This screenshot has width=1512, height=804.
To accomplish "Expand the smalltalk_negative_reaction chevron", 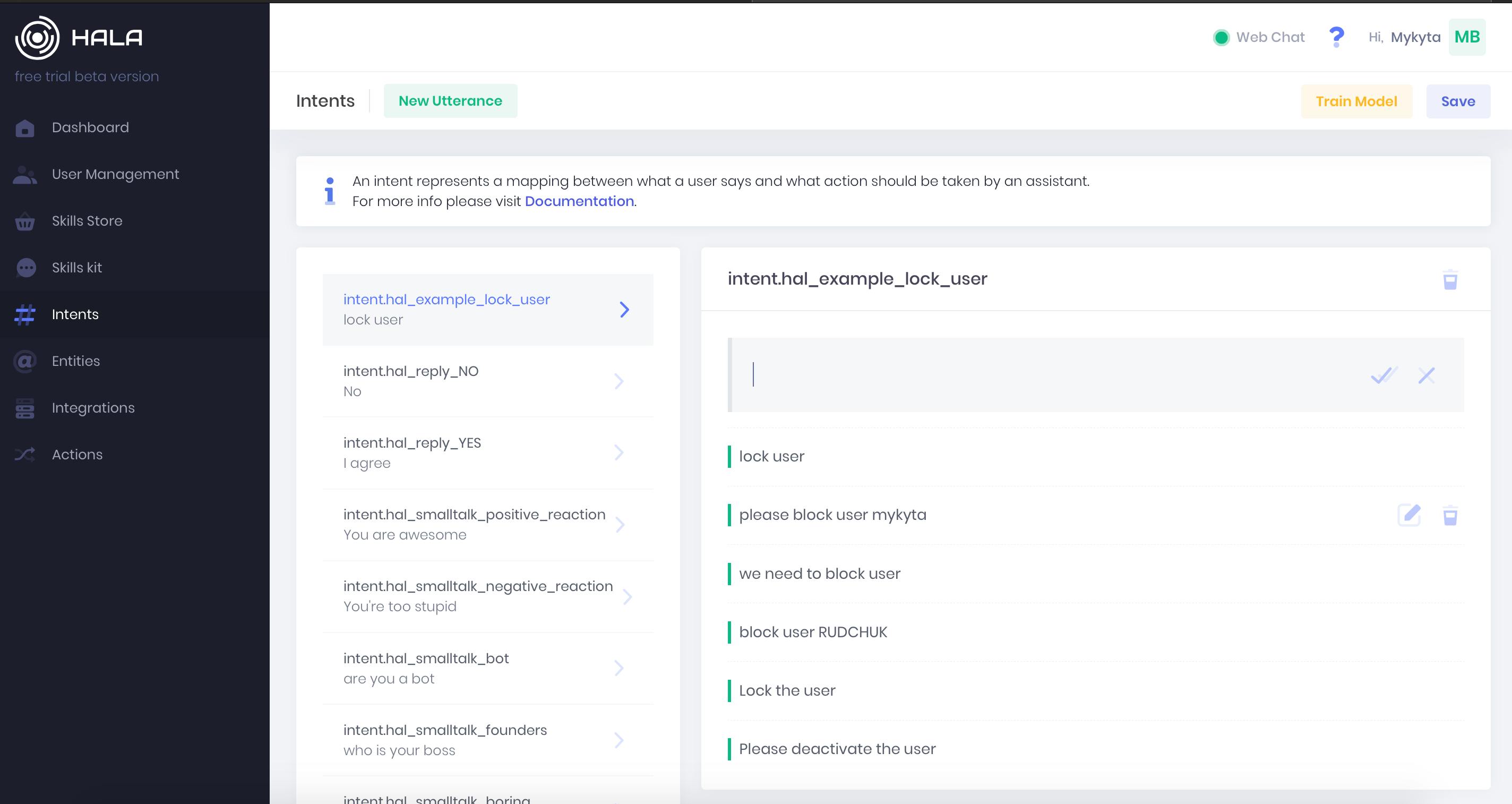I will click(x=628, y=597).
